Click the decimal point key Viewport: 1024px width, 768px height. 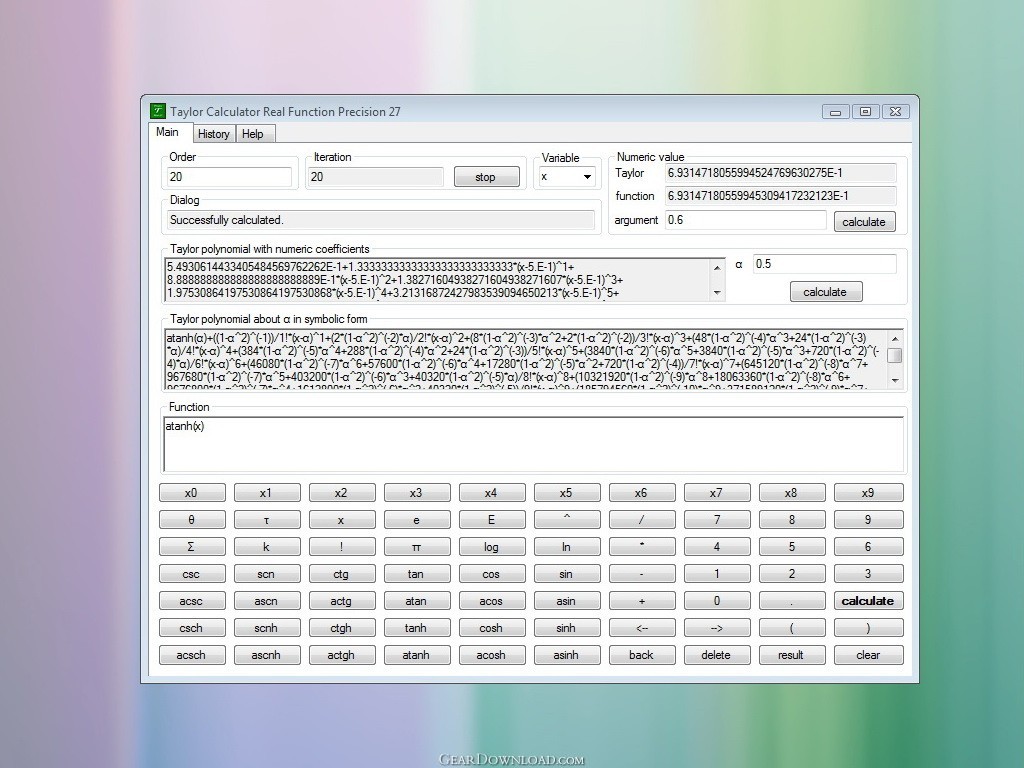(792, 601)
